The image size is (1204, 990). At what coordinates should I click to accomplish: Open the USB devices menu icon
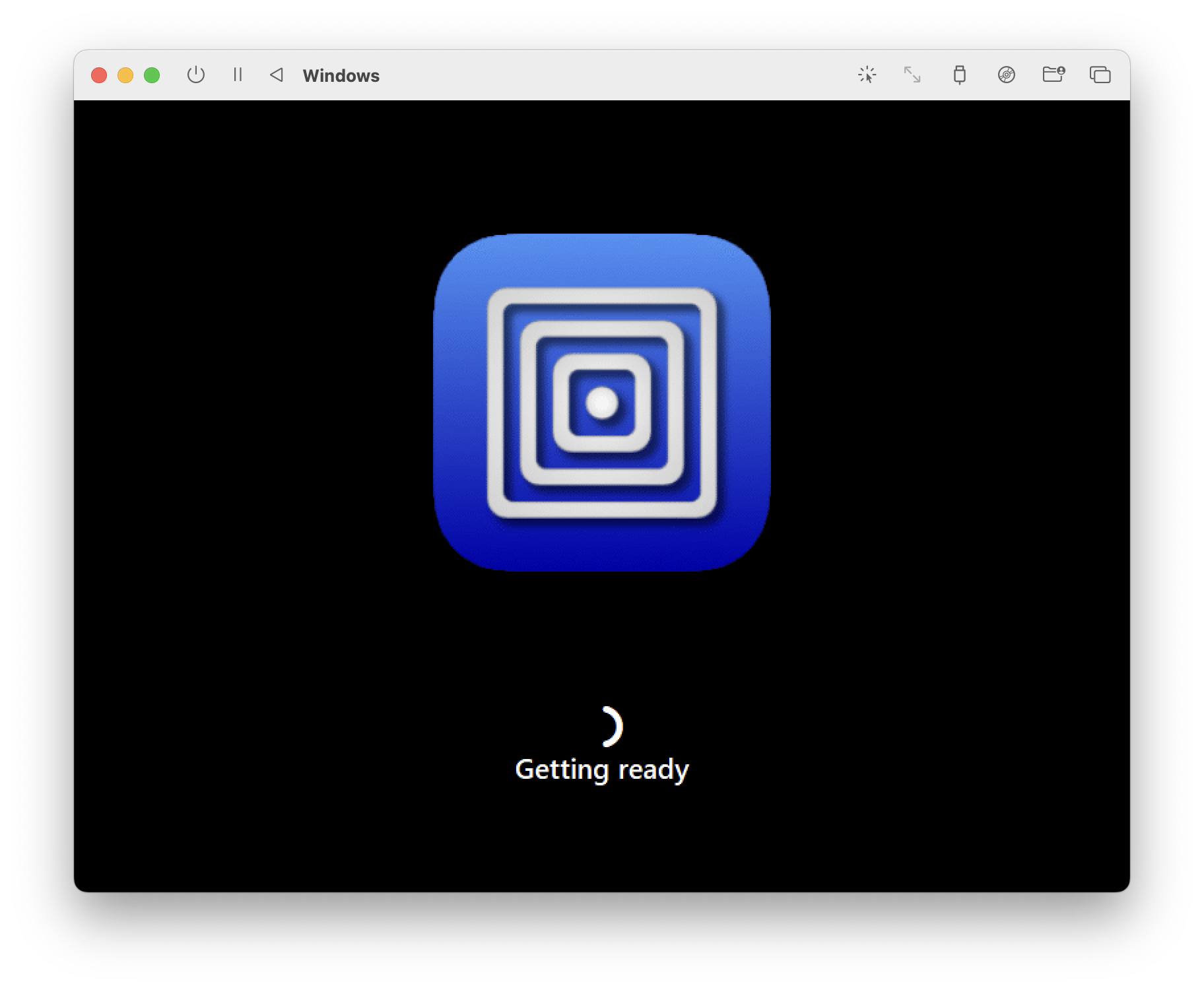(x=960, y=75)
